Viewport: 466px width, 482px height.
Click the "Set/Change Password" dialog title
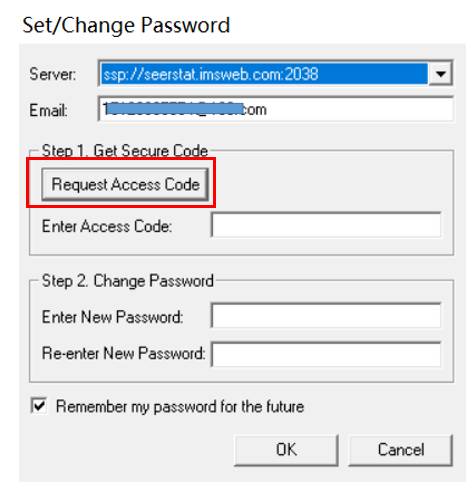126,25
